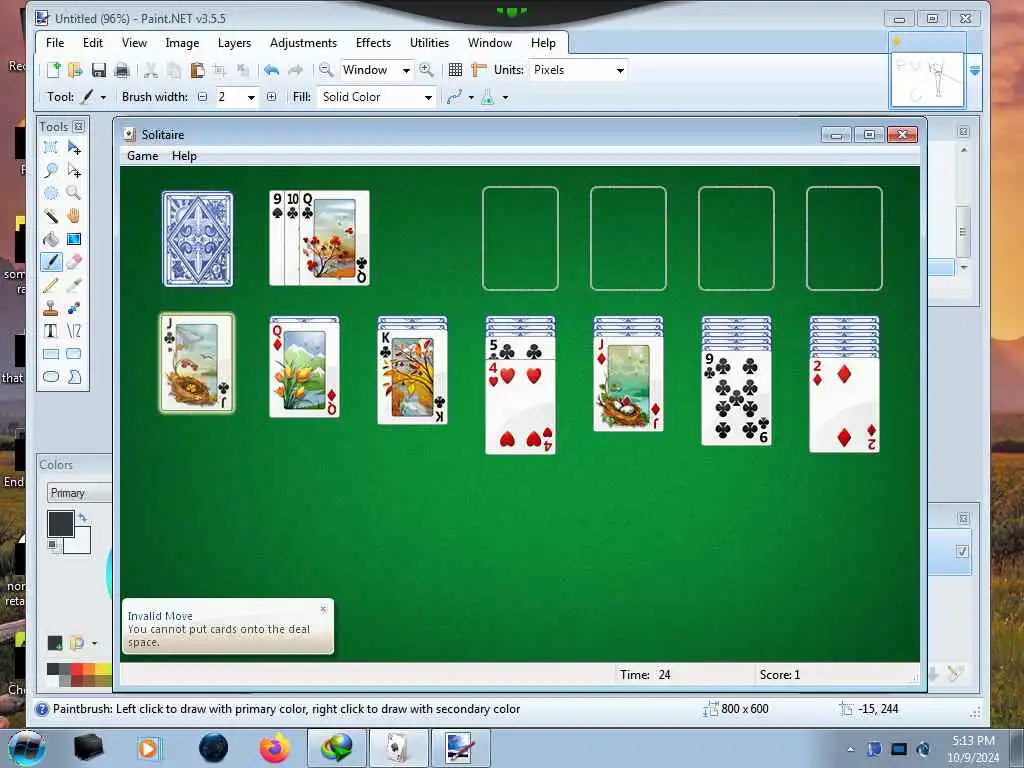Click the Open file icon in the toolbar
1024x768 pixels.
point(75,70)
